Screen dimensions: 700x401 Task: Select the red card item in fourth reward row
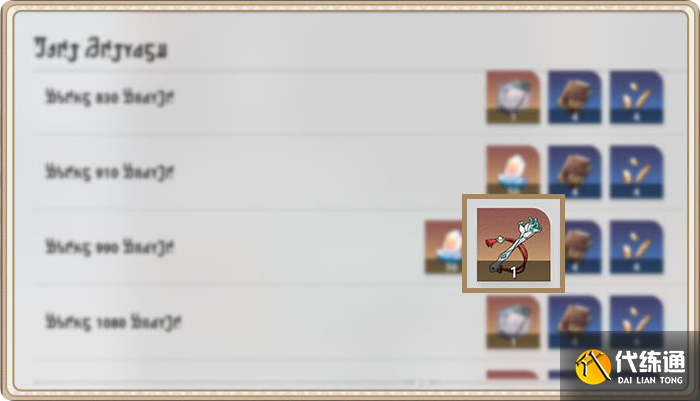(x=513, y=322)
